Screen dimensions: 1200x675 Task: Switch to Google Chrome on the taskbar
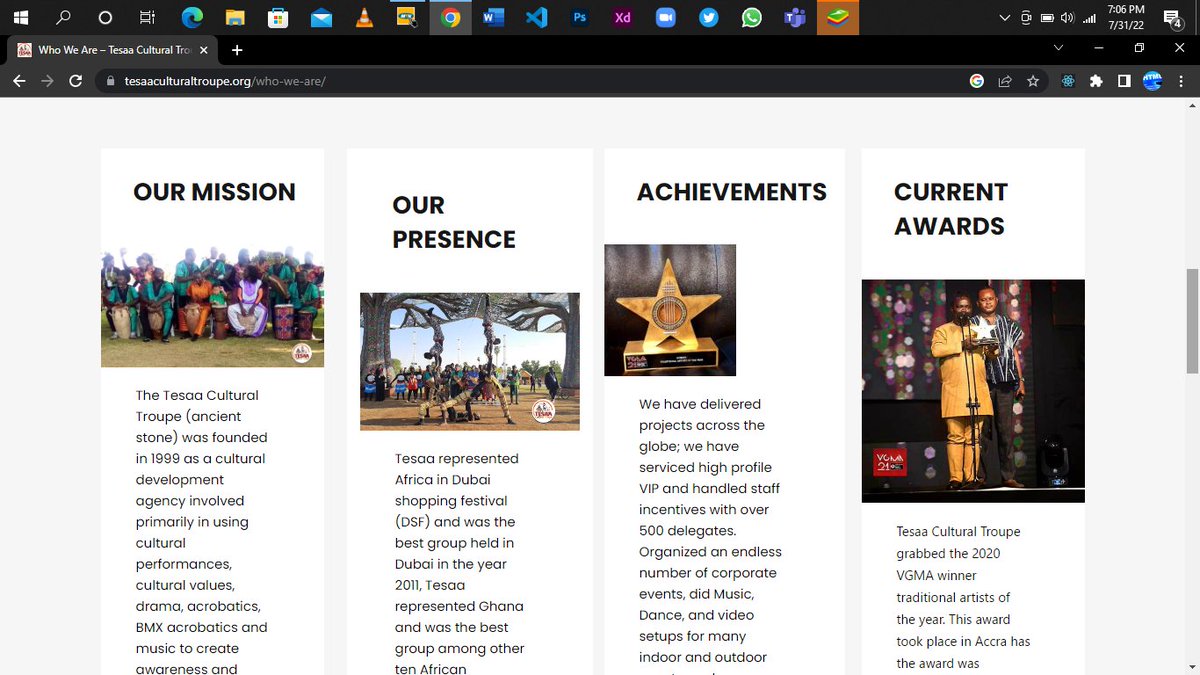point(451,17)
